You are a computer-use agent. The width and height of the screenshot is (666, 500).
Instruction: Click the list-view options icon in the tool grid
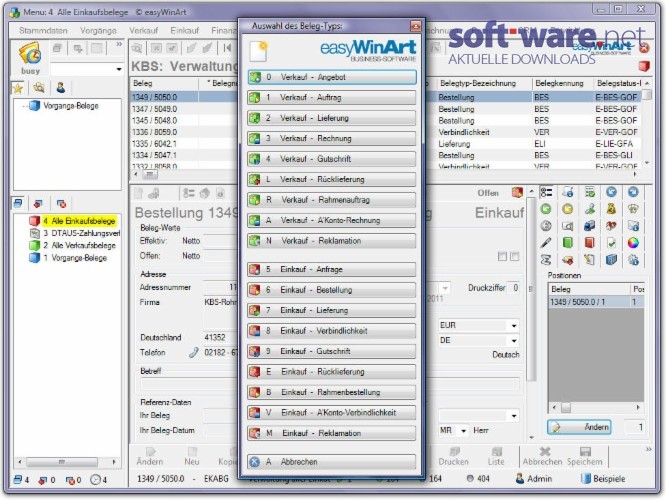(x=546, y=192)
